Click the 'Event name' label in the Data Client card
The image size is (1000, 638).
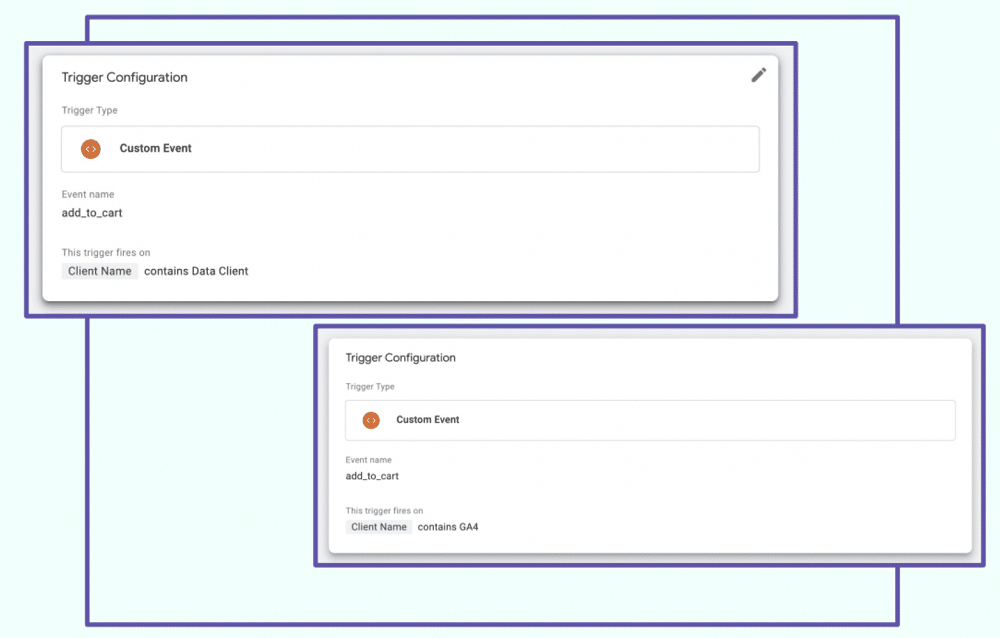88,195
